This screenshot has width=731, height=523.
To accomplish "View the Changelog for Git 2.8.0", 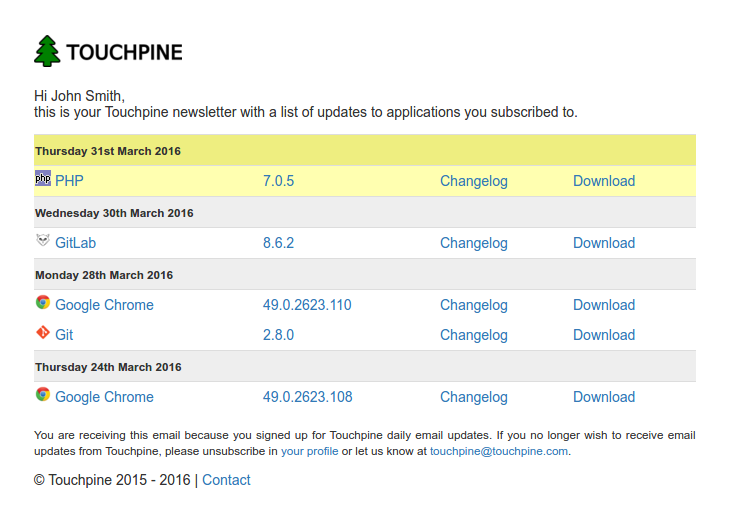I will [x=473, y=335].
